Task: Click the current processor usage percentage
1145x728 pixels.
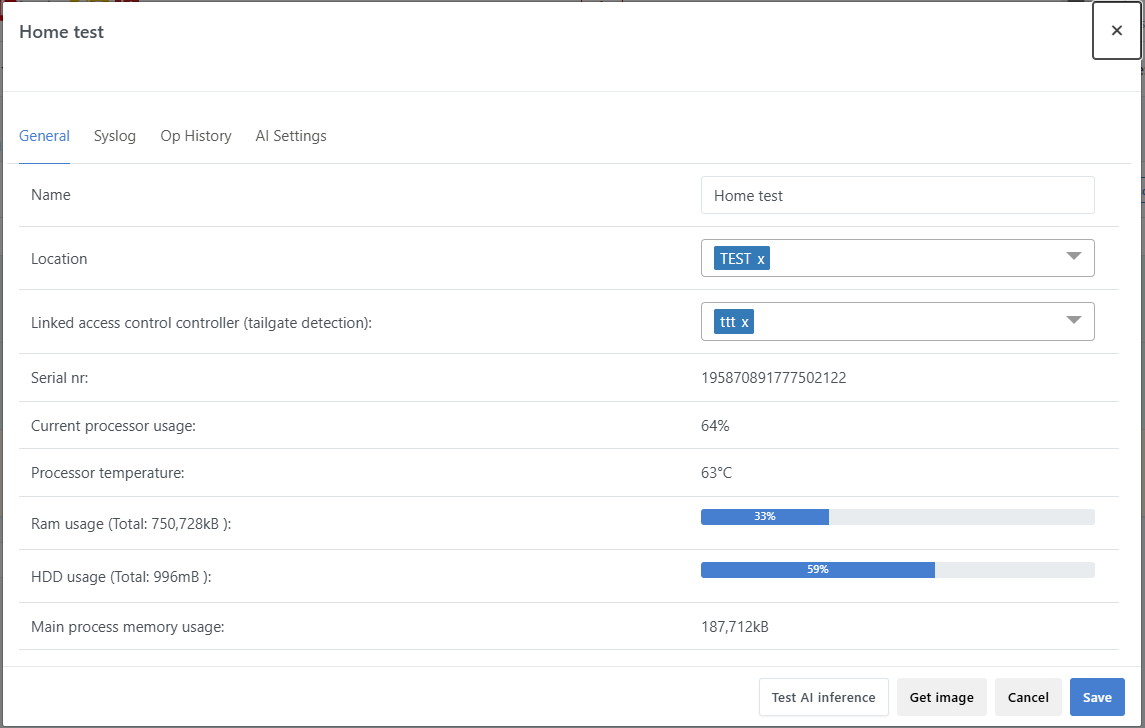Action: click(715, 426)
